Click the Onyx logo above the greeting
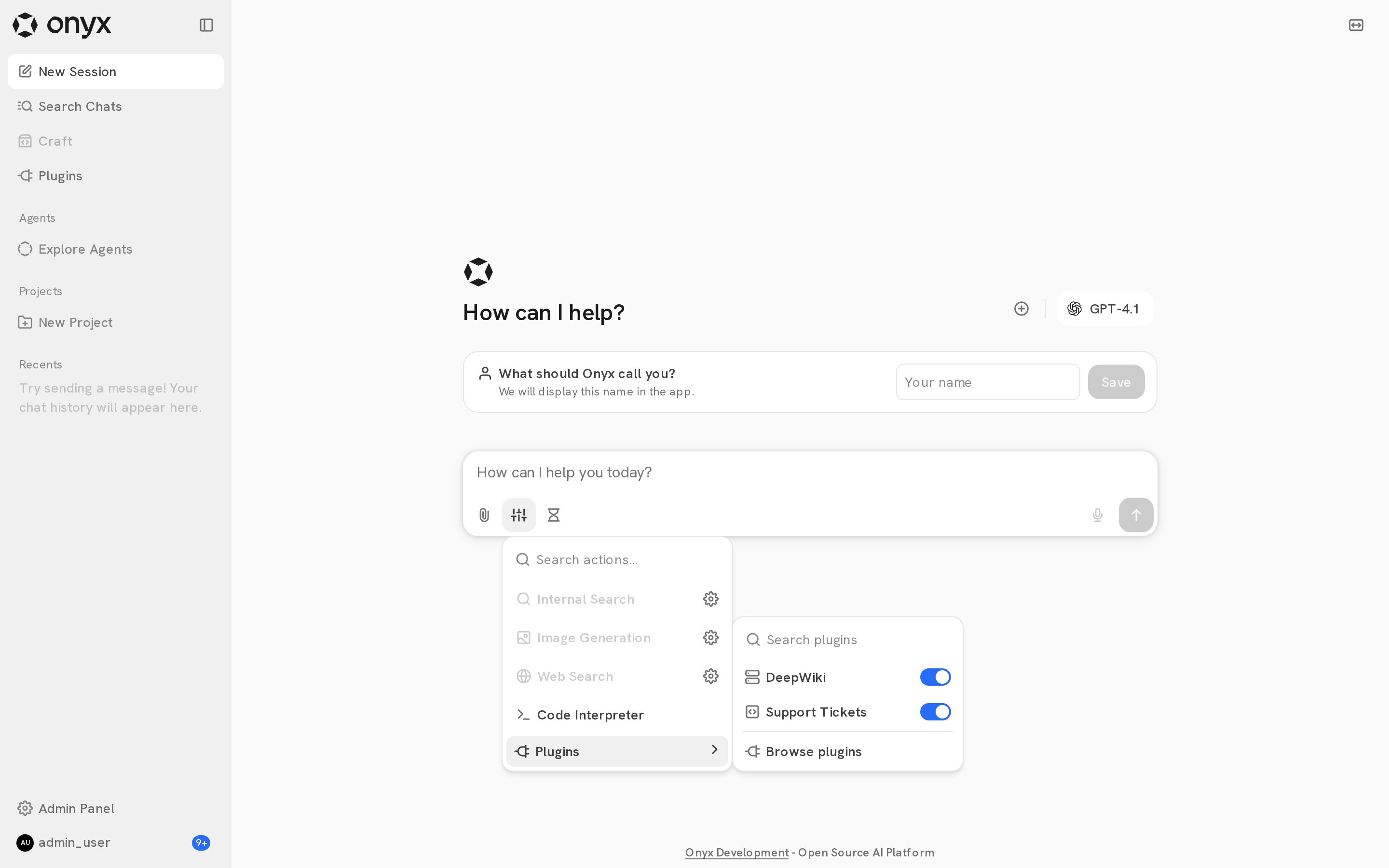This screenshot has height=868, width=1389. click(x=478, y=272)
